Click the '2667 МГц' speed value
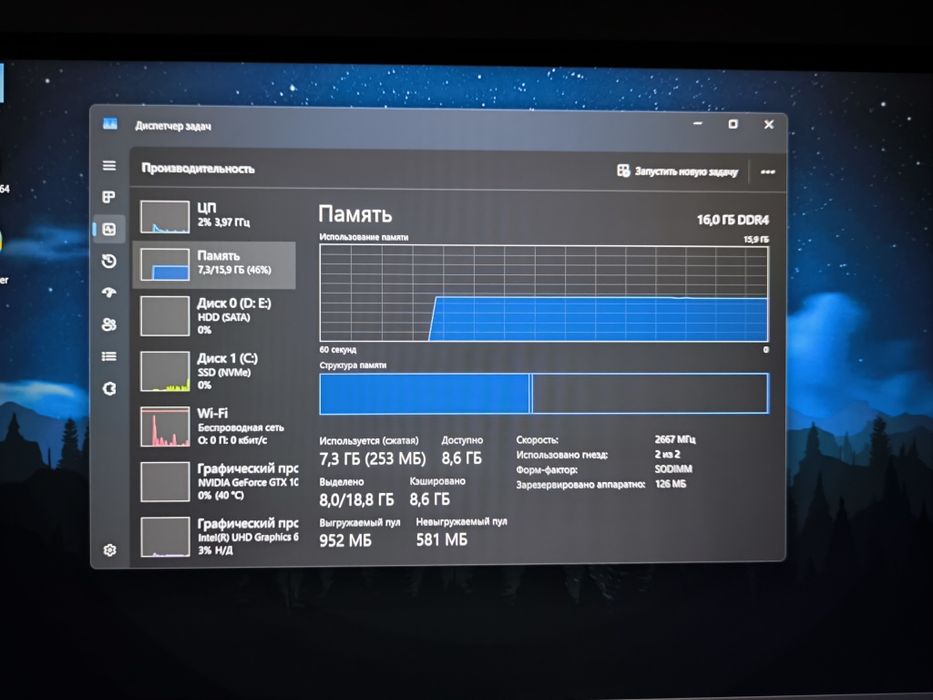This screenshot has width=933, height=700. coord(675,439)
